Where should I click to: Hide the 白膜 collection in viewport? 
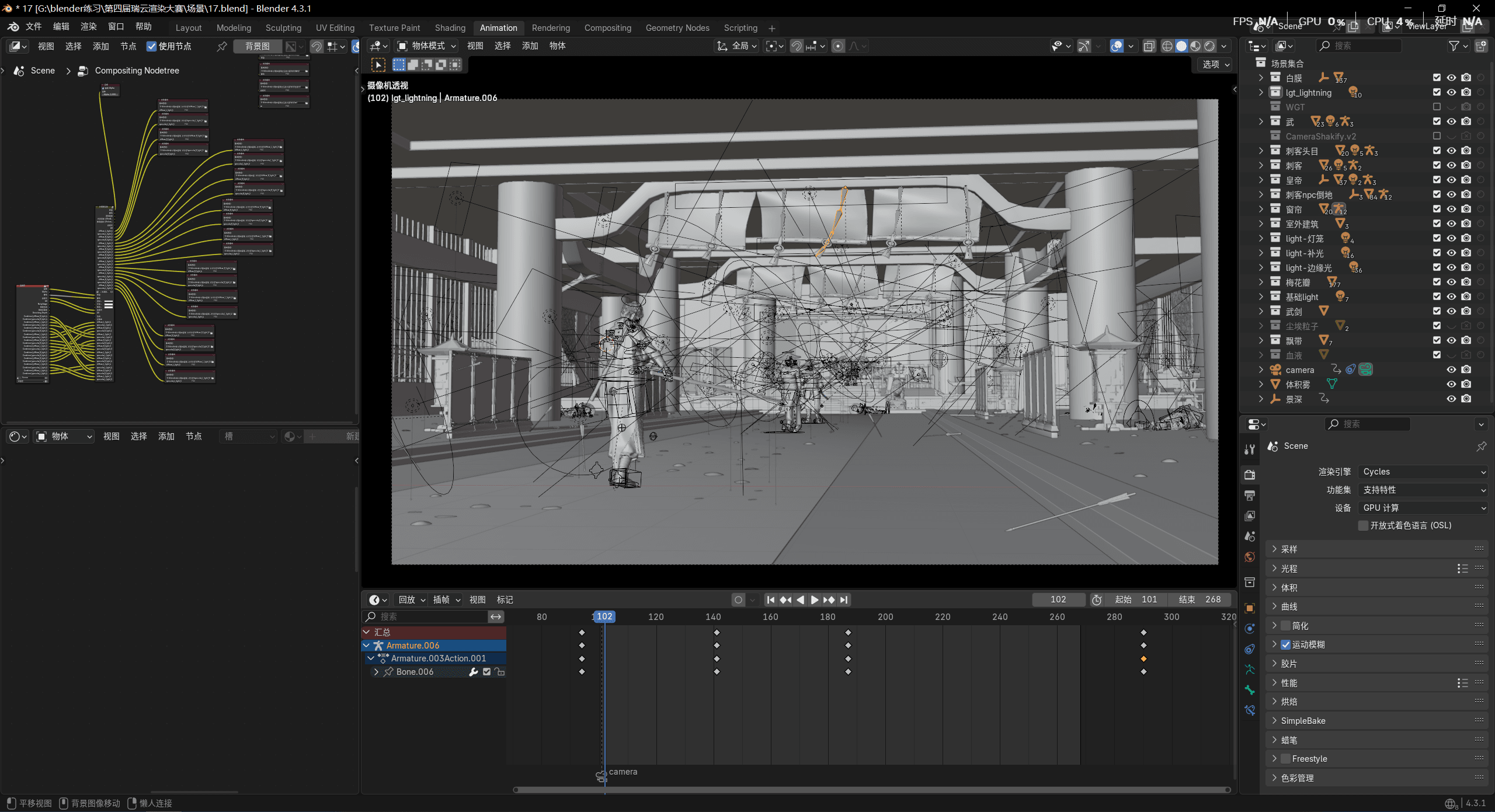1451,78
